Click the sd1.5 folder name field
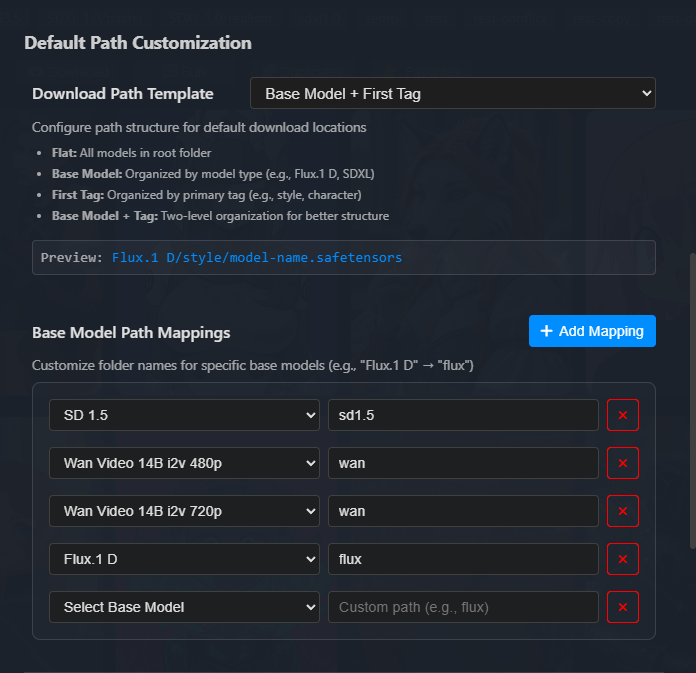The image size is (696, 673). (463, 415)
